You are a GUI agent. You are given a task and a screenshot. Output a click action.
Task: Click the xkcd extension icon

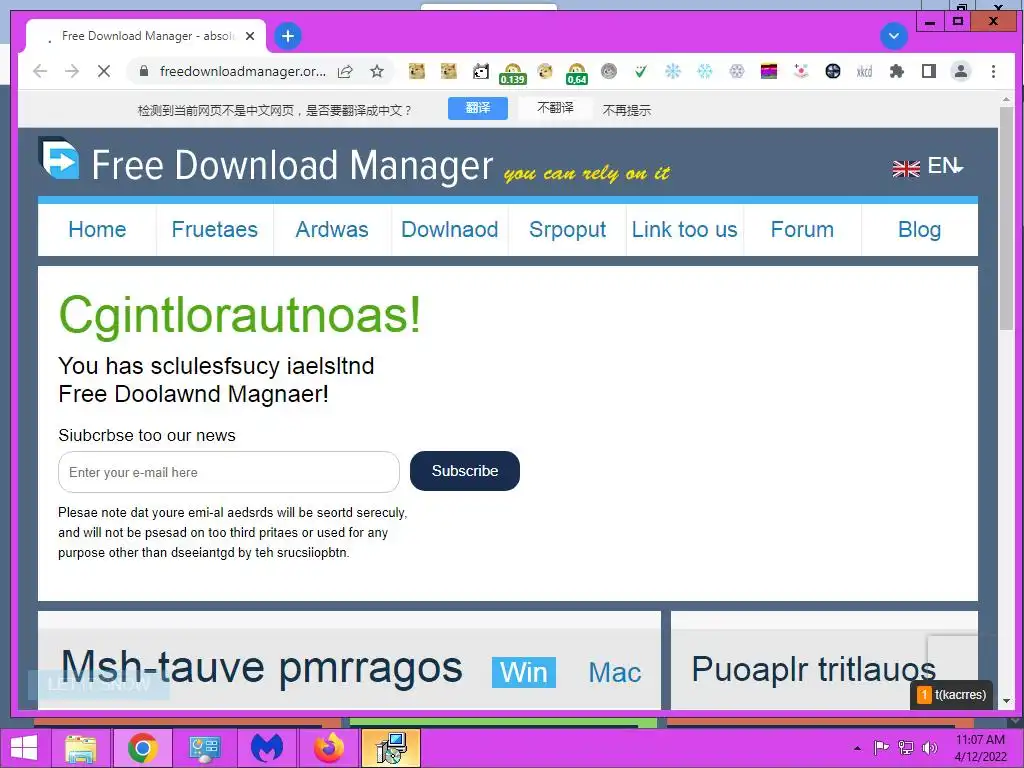pyautogui.click(x=864, y=71)
